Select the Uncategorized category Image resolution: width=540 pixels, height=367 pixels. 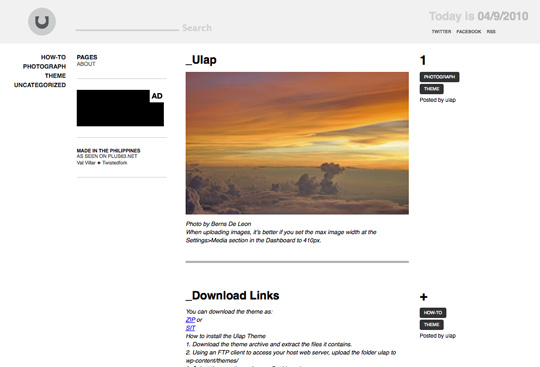40,85
